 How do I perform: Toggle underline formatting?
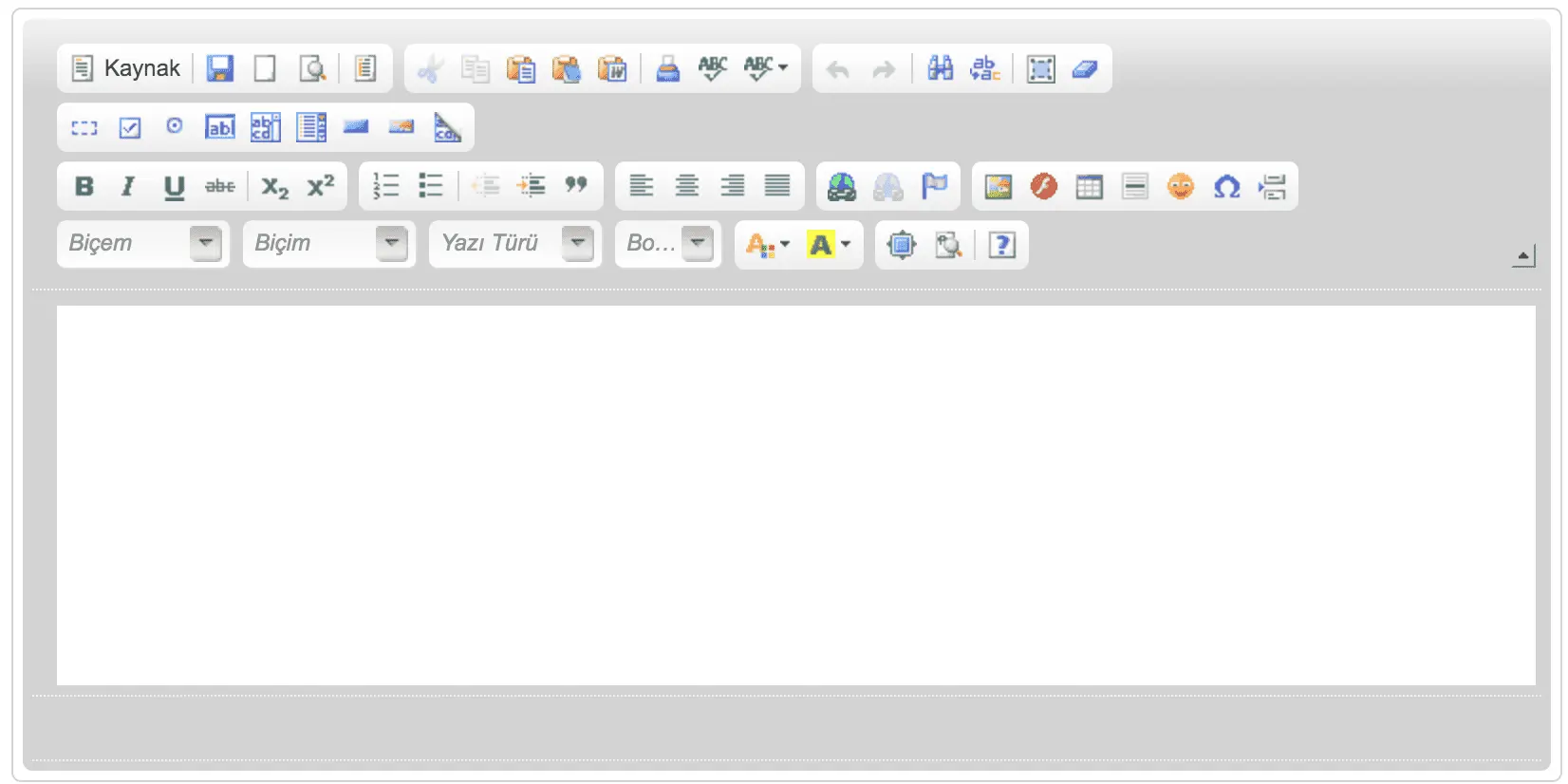click(174, 186)
